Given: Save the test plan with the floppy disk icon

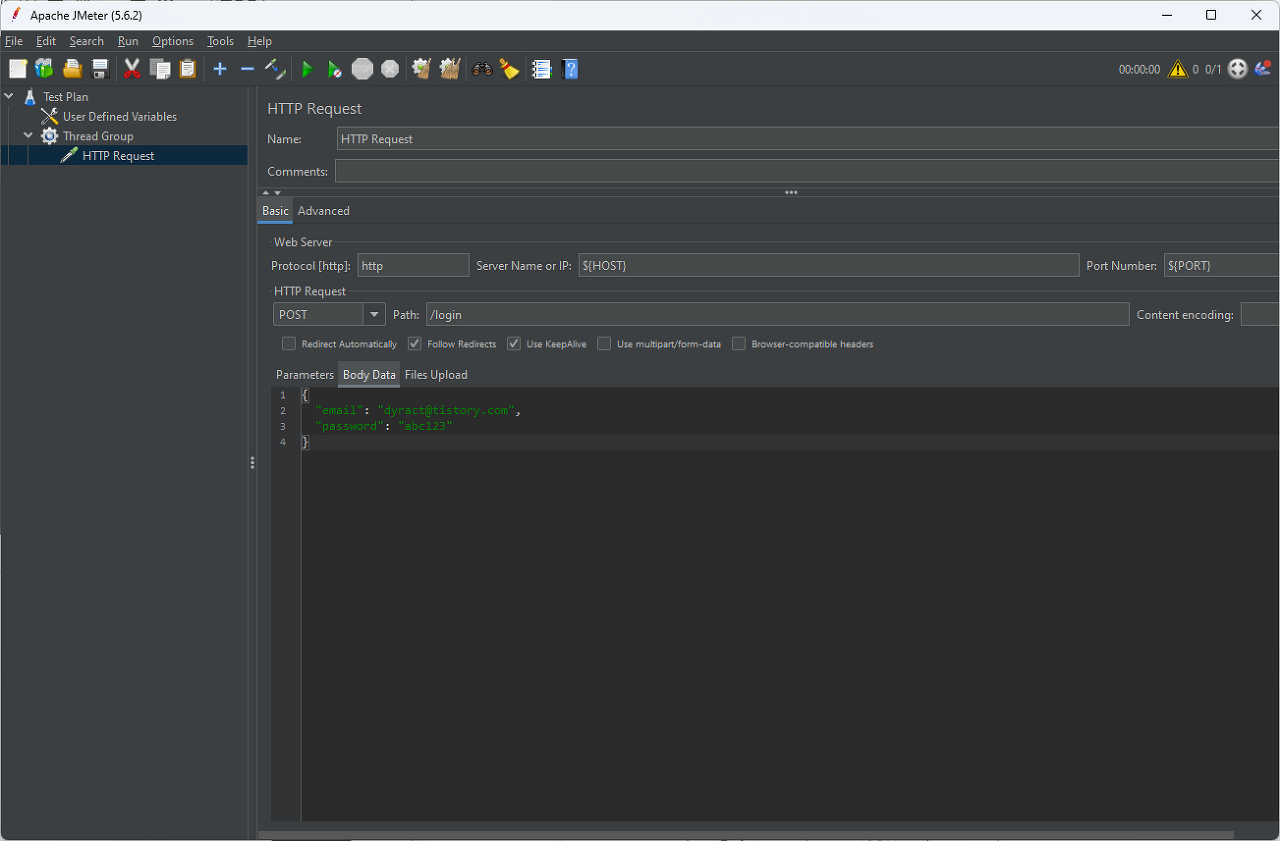Looking at the screenshot, I should 100,69.
